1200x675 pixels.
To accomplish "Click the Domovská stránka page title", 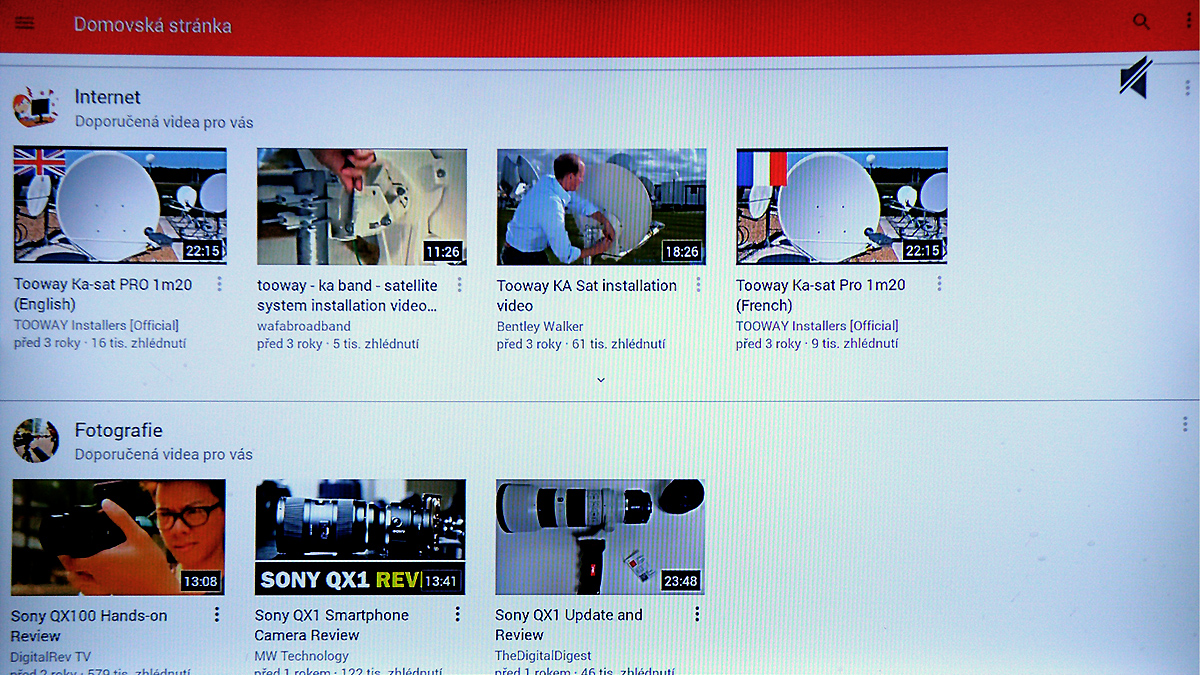I will pyautogui.click(x=153, y=24).
